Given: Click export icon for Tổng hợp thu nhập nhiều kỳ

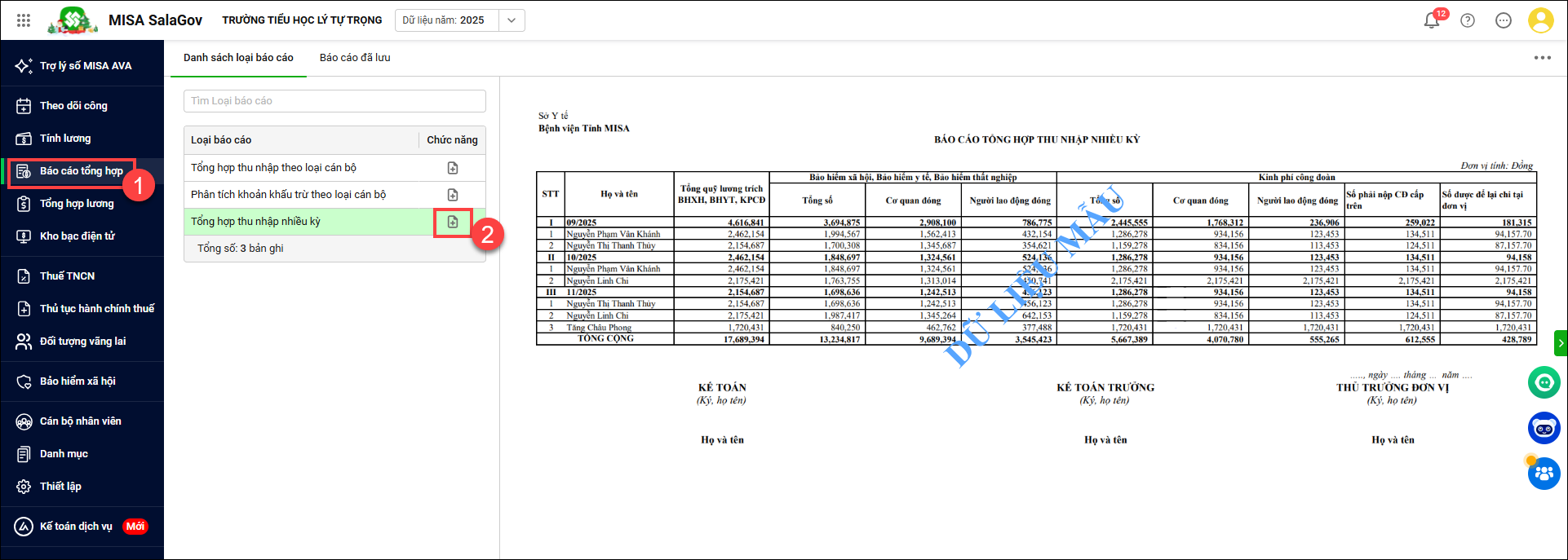Looking at the screenshot, I should pos(453,222).
